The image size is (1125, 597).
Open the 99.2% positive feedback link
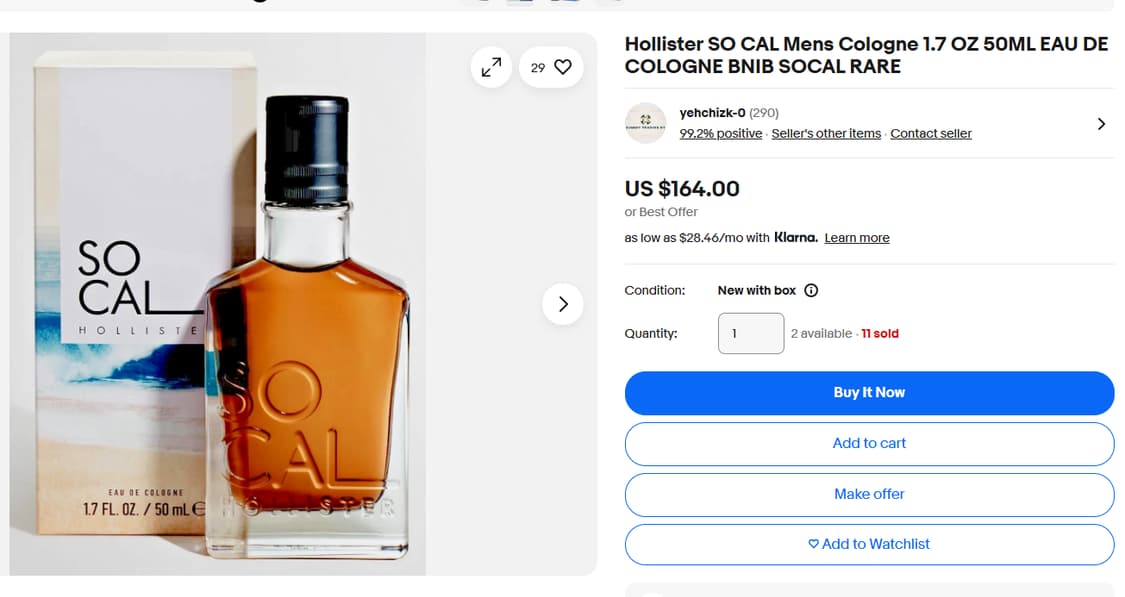click(720, 133)
